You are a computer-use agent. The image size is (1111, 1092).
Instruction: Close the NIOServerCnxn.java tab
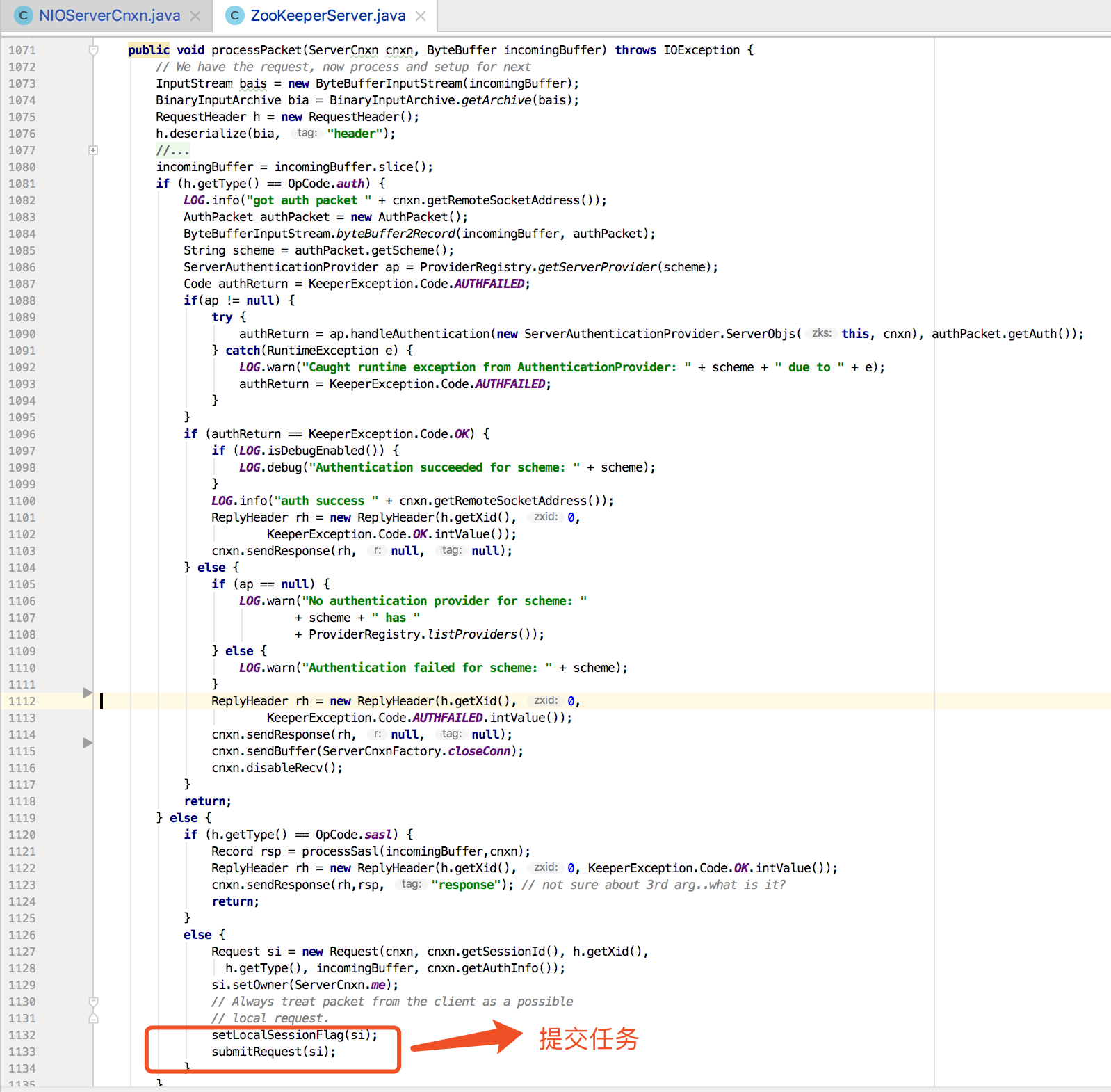click(x=196, y=16)
